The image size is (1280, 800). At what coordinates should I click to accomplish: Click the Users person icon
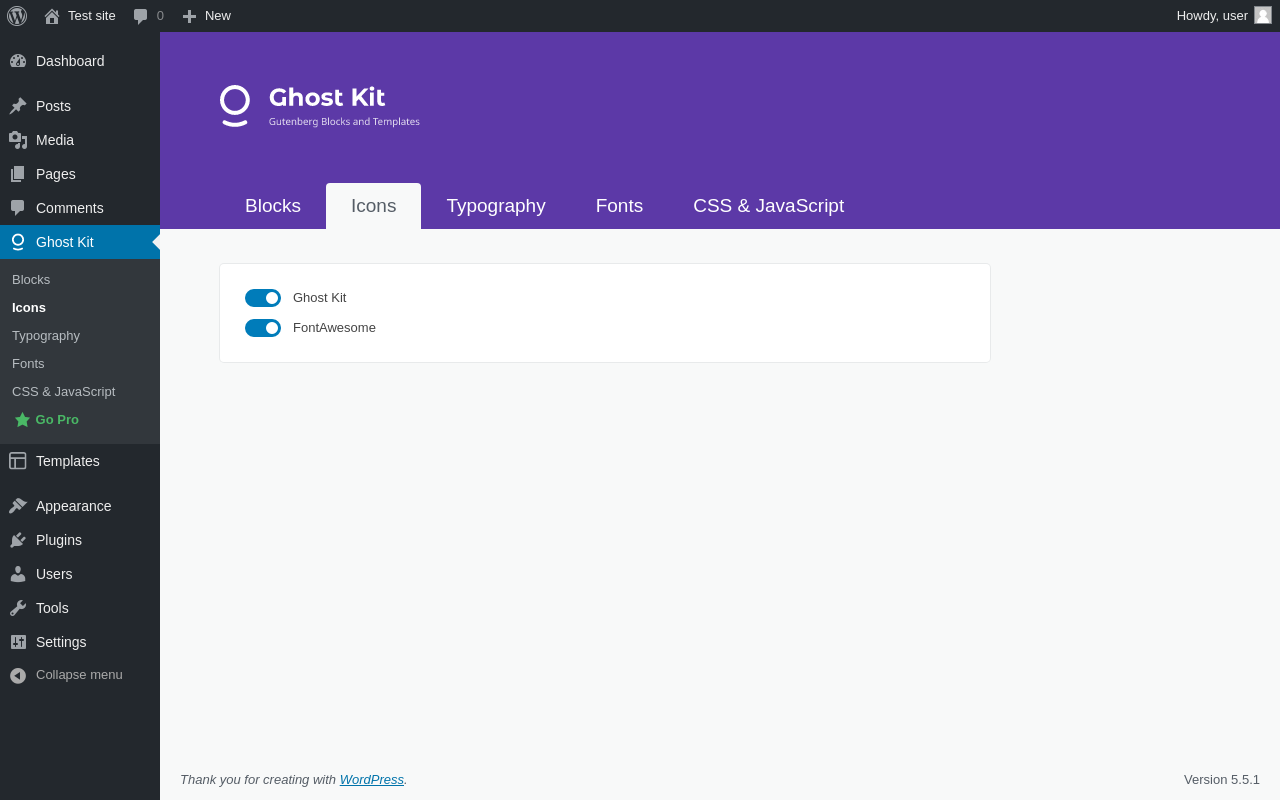[x=18, y=574]
